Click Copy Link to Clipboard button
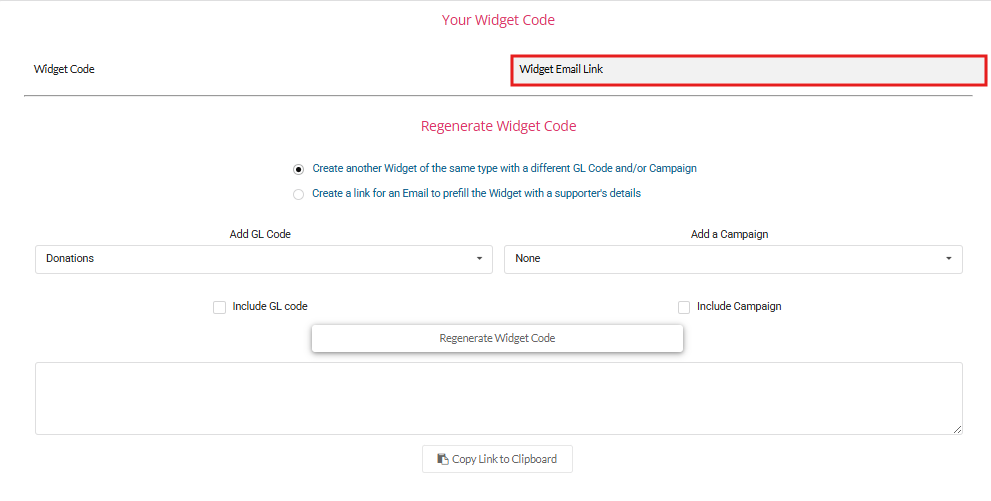991x501 pixels. [497, 459]
